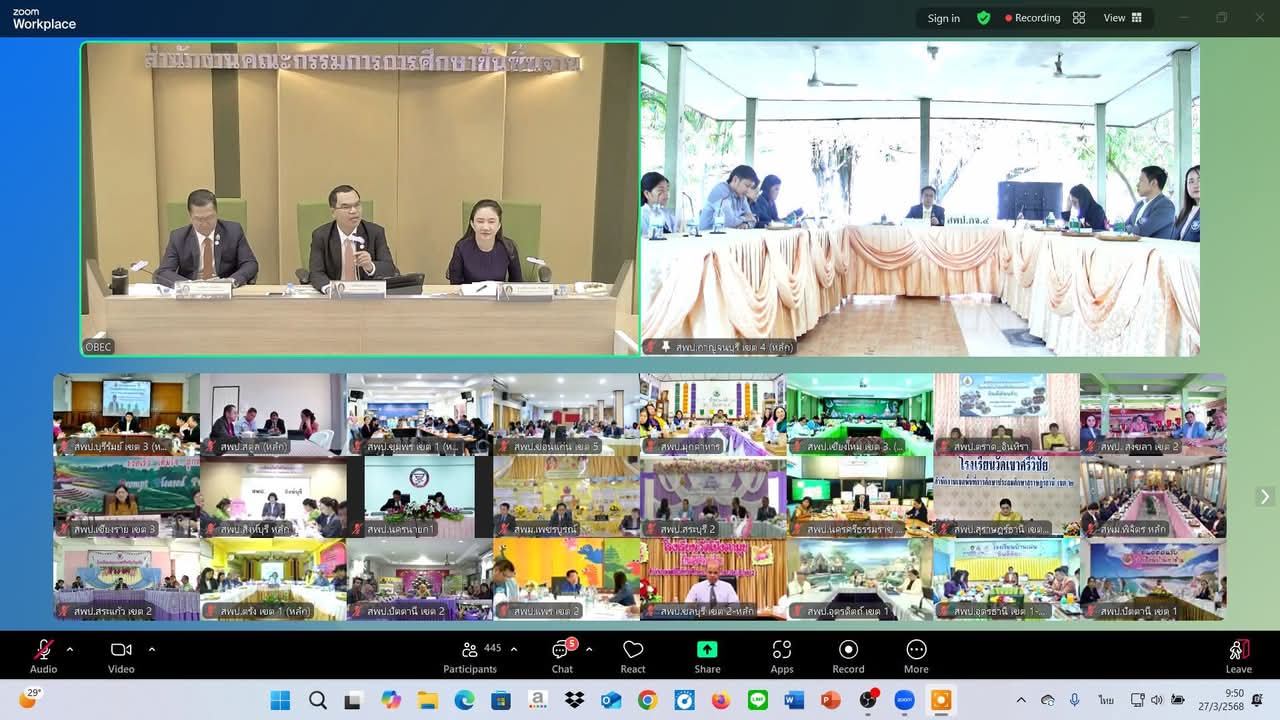This screenshot has height=720, width=1280.
Task: Open the React emoji menu
Action: pyautogui.click(x=633, y=656)
